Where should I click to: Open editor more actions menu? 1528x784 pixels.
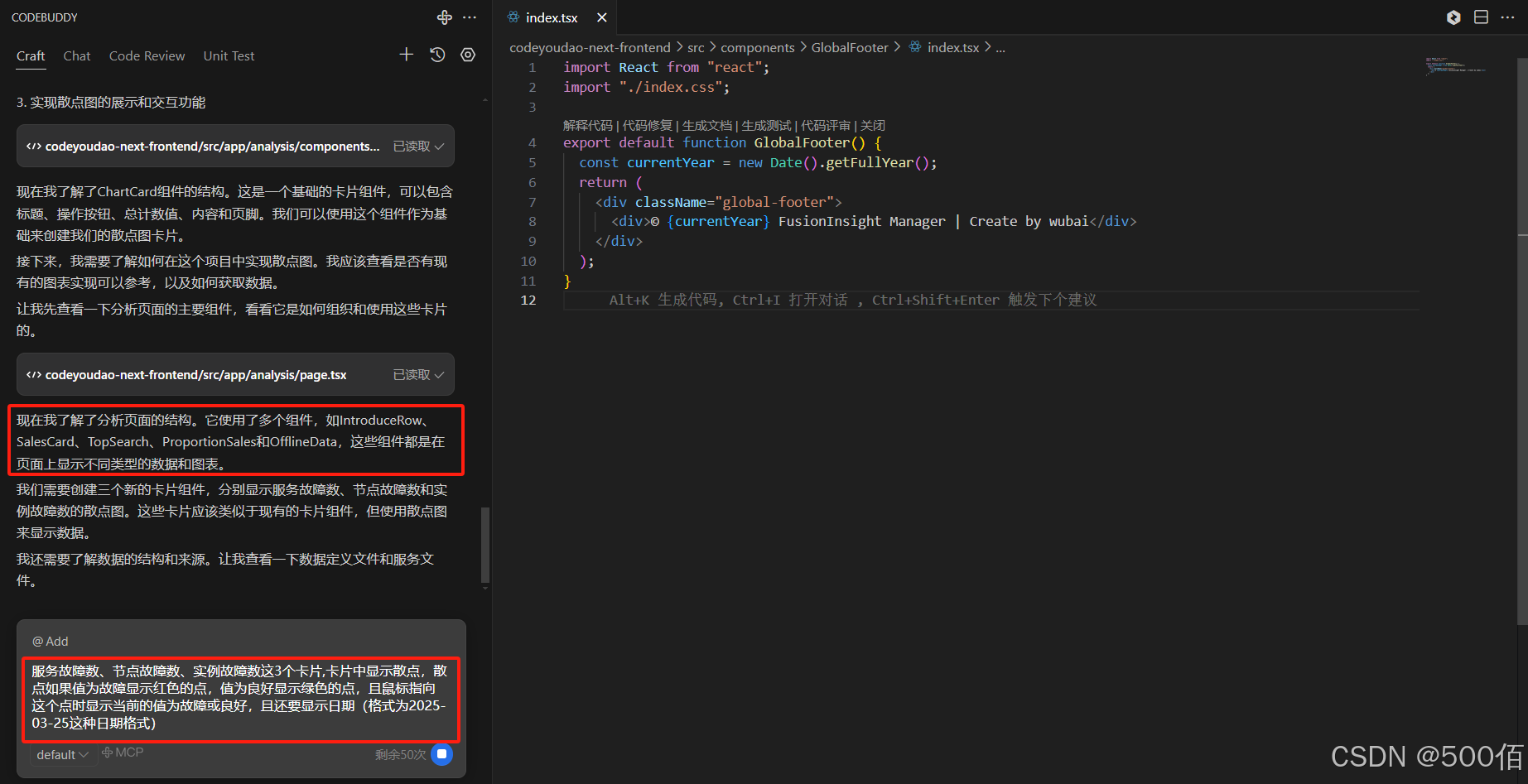tap(1507, 17)
